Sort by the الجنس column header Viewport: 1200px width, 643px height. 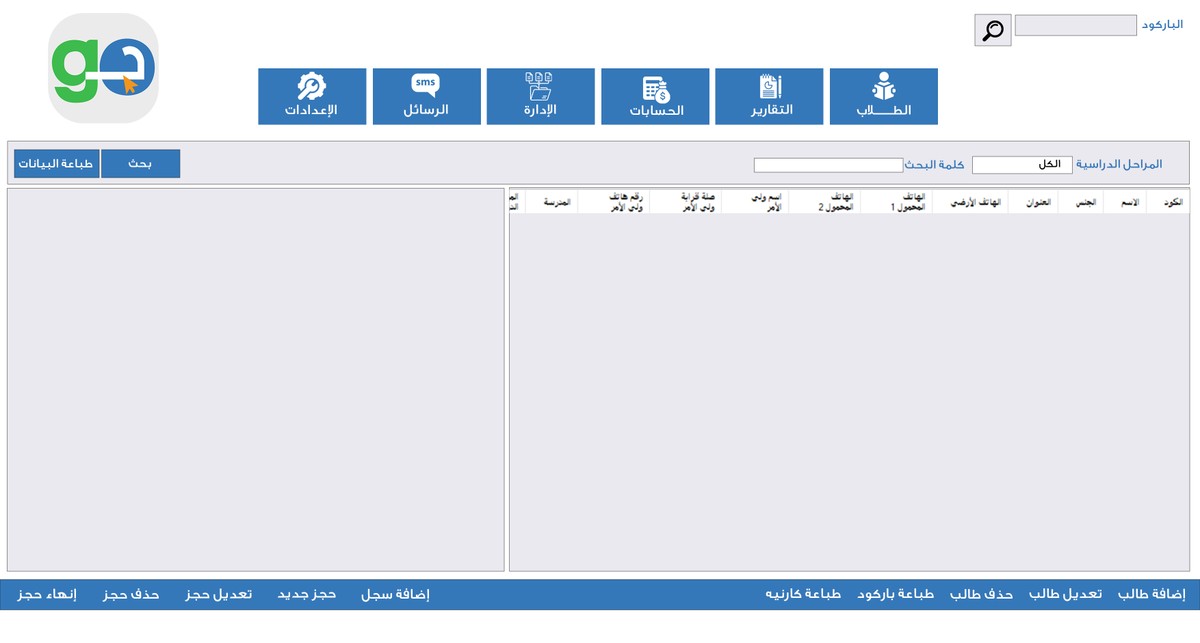(1082, 201)
